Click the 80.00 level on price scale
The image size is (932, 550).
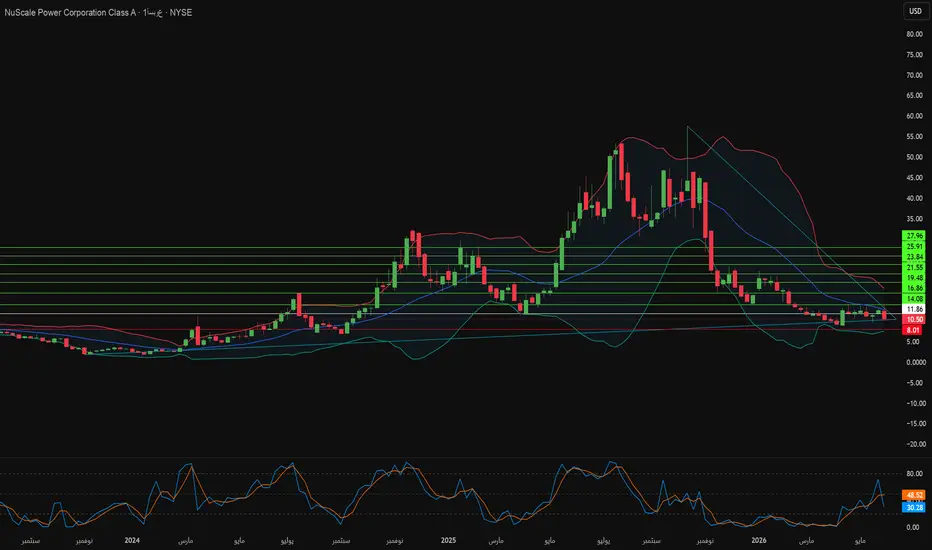pyautogui.click(x=914, y=34)
